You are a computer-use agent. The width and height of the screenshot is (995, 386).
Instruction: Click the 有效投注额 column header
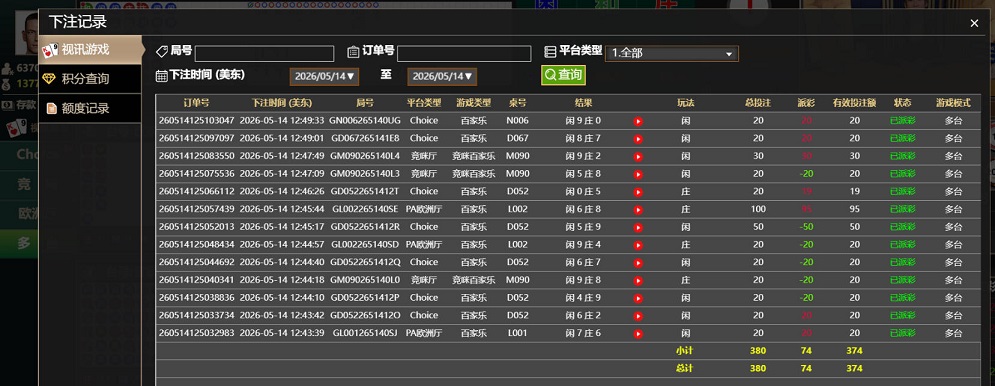854,103
